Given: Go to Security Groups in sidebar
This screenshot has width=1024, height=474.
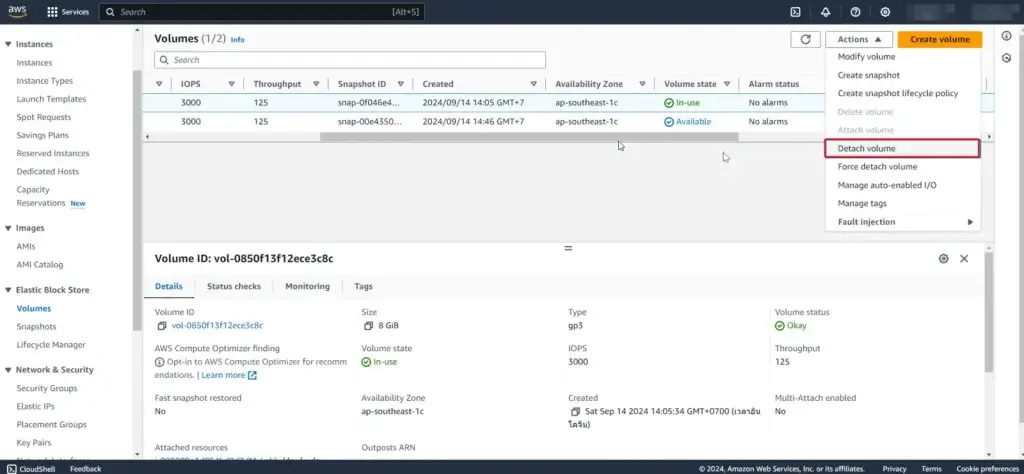Looking at the screenshot, I should click(x=47, y=388).
